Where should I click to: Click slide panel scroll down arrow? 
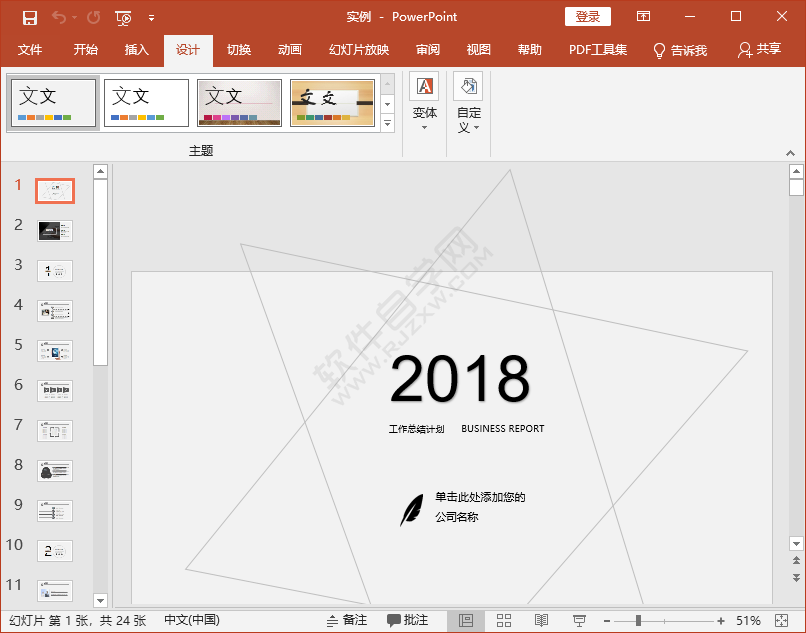tap(100, 600)
